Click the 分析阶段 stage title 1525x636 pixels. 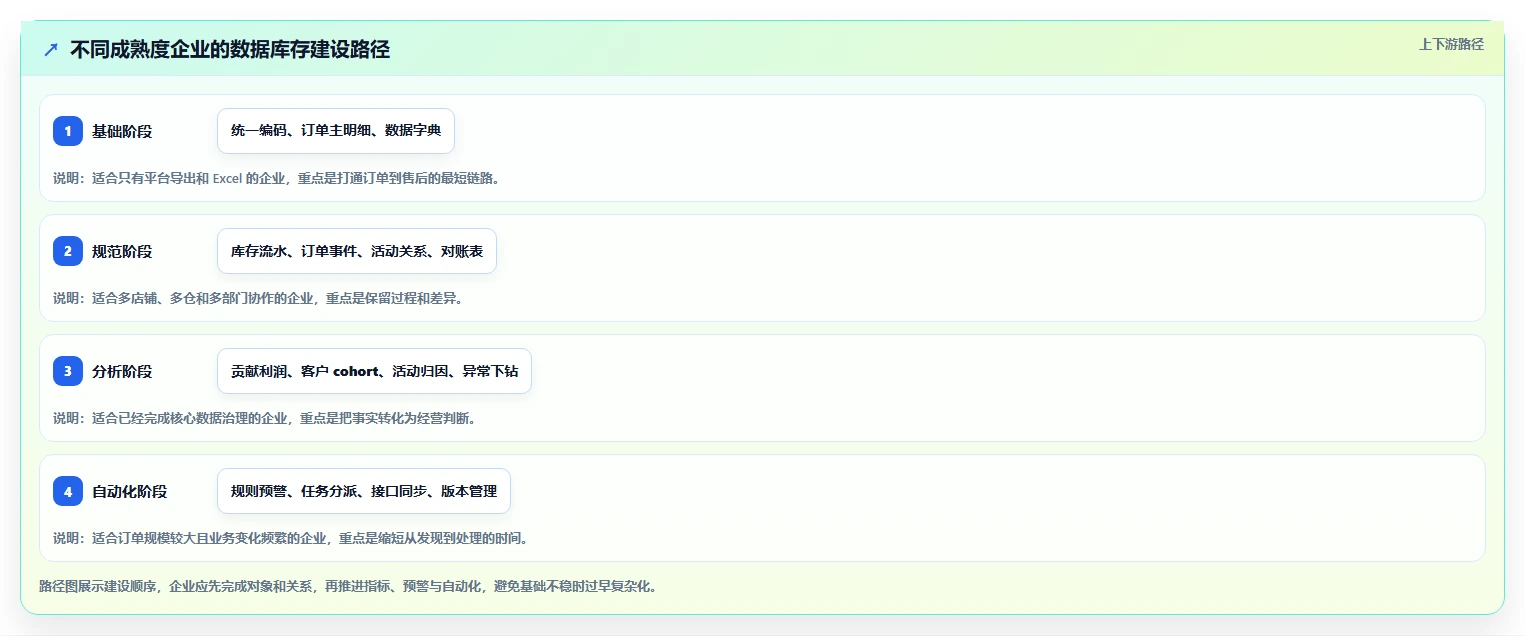click(x=122, y=371)
